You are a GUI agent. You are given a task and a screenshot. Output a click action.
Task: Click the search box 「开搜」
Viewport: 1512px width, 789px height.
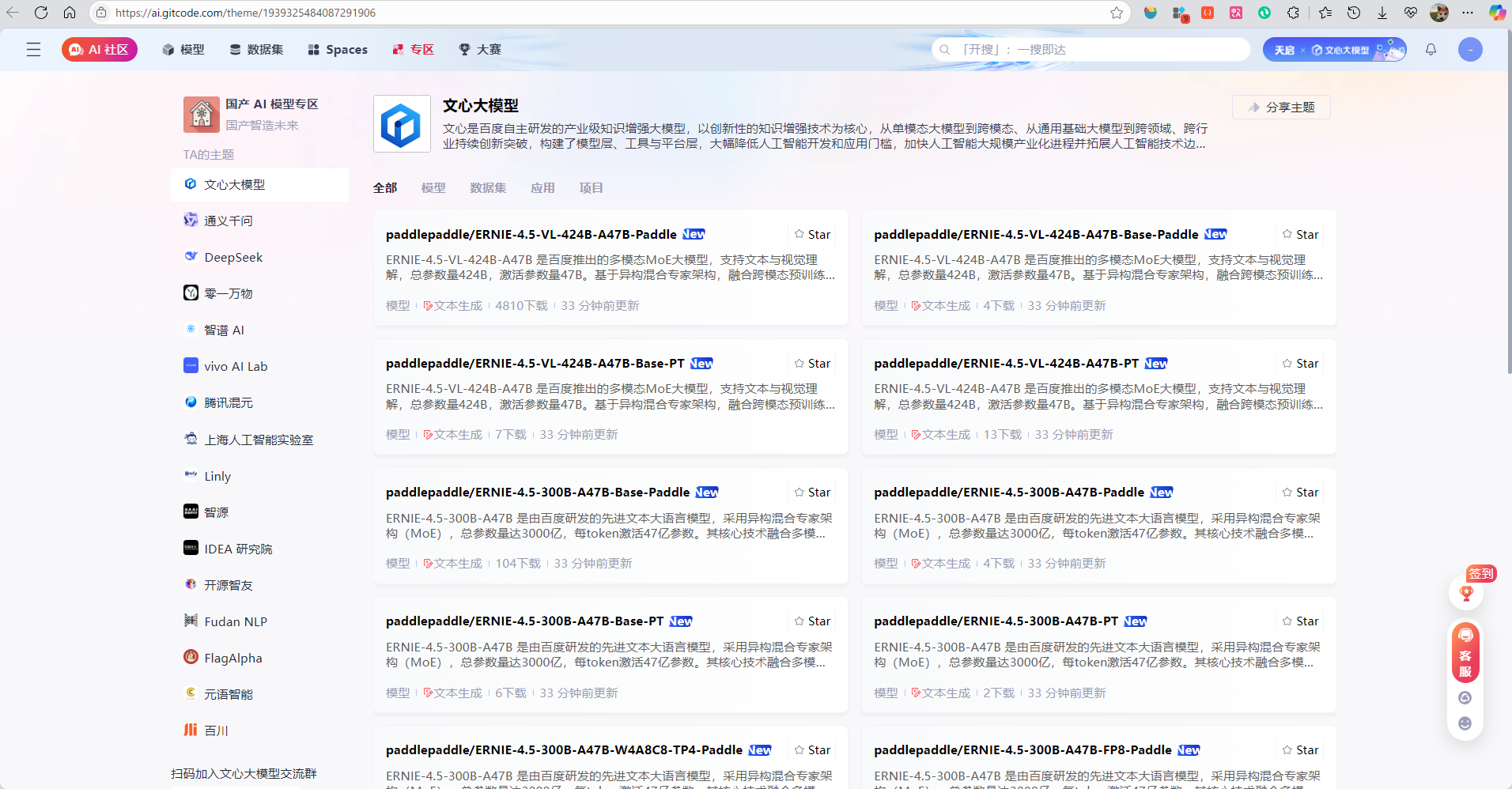(x=1091, y=50)
